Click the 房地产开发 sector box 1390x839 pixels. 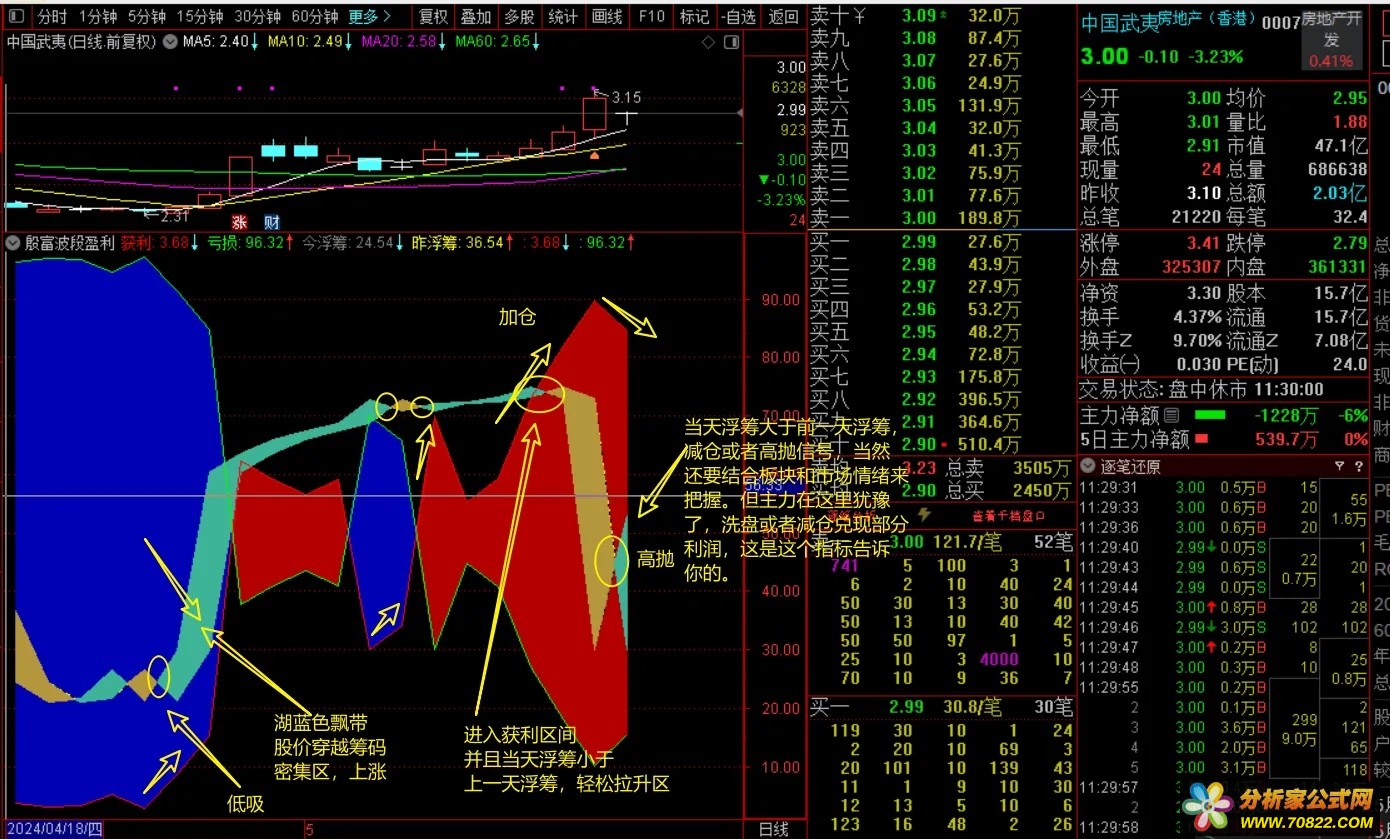(1331, 40)
